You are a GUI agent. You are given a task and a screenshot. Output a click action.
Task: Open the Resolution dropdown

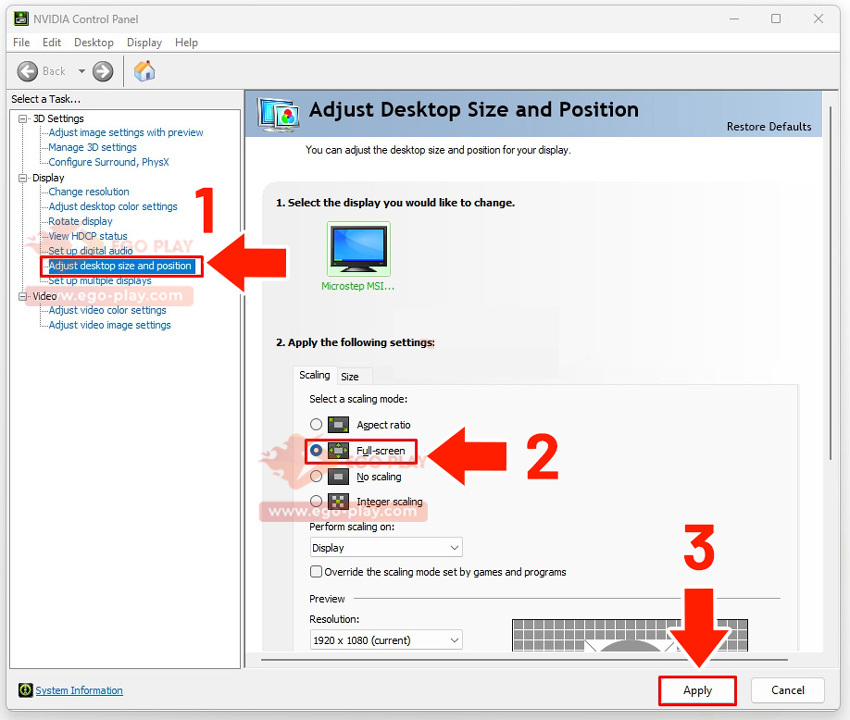coord(386,640)
